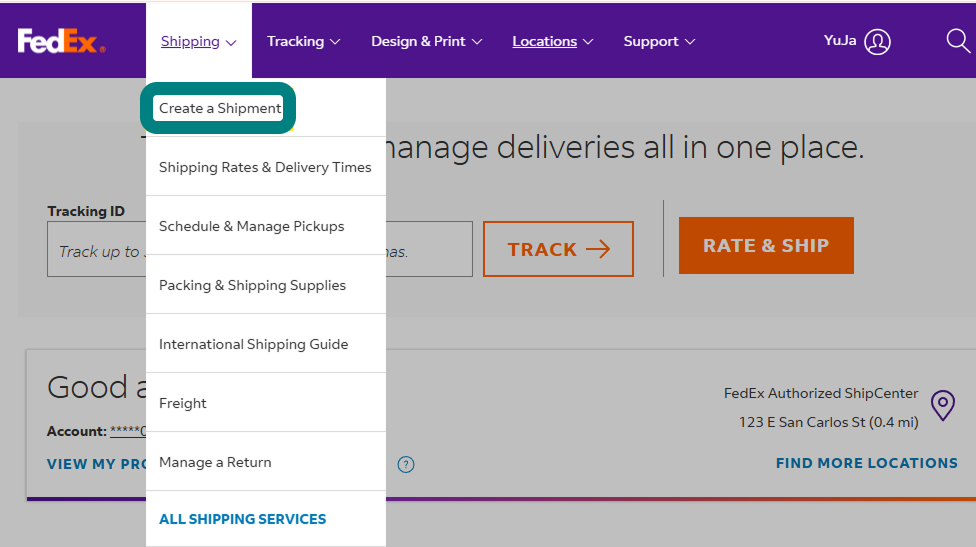Open VIEW MY PROFILE link

[x=96, y=464]
